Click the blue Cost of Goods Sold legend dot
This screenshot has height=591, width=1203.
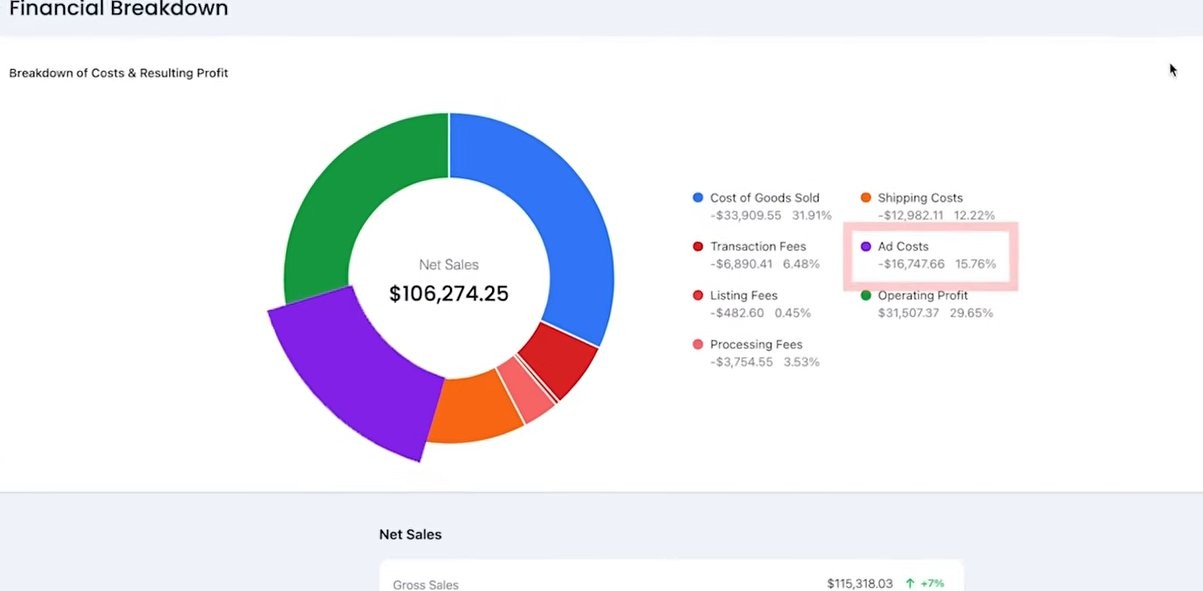point(697,198)
